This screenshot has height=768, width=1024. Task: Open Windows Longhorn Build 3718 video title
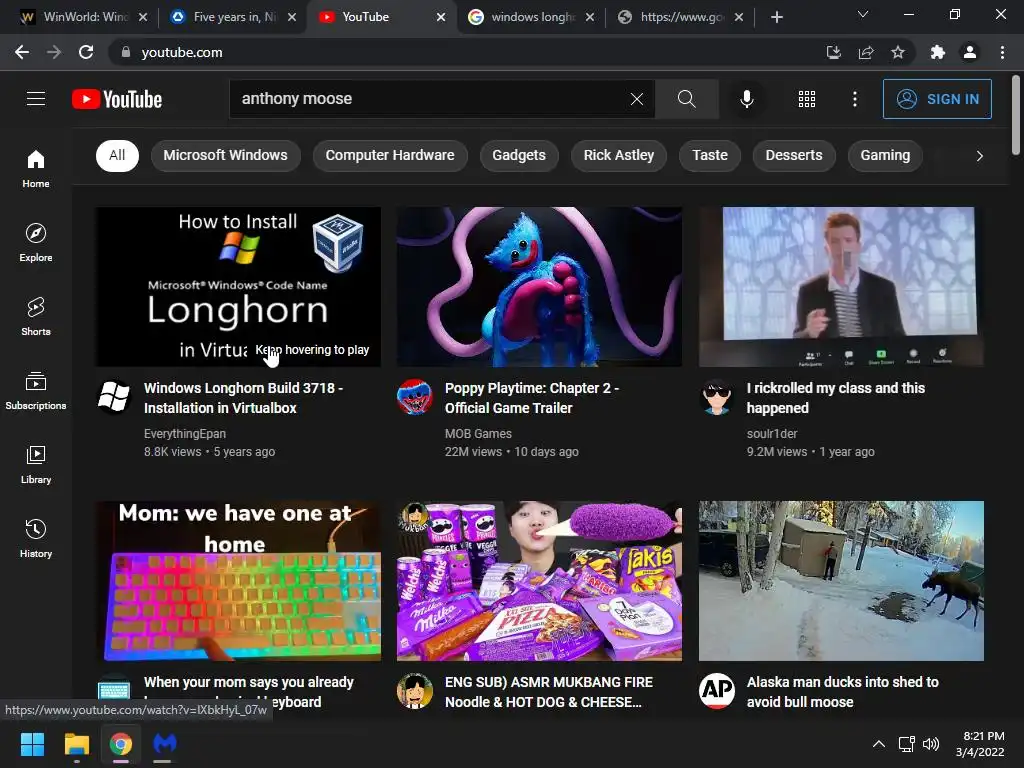point(244,398)
